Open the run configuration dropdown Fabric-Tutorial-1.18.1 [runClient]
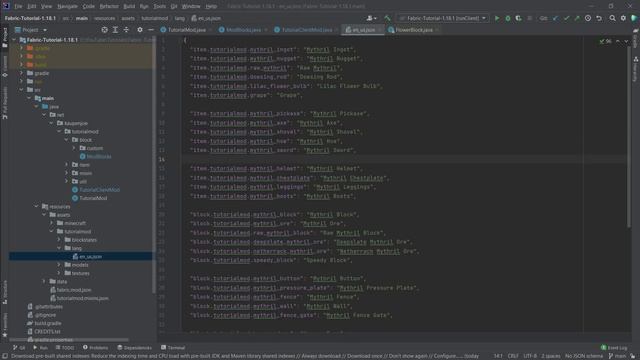Viewport: 640px width, 360px height. (x=442, y=18)
